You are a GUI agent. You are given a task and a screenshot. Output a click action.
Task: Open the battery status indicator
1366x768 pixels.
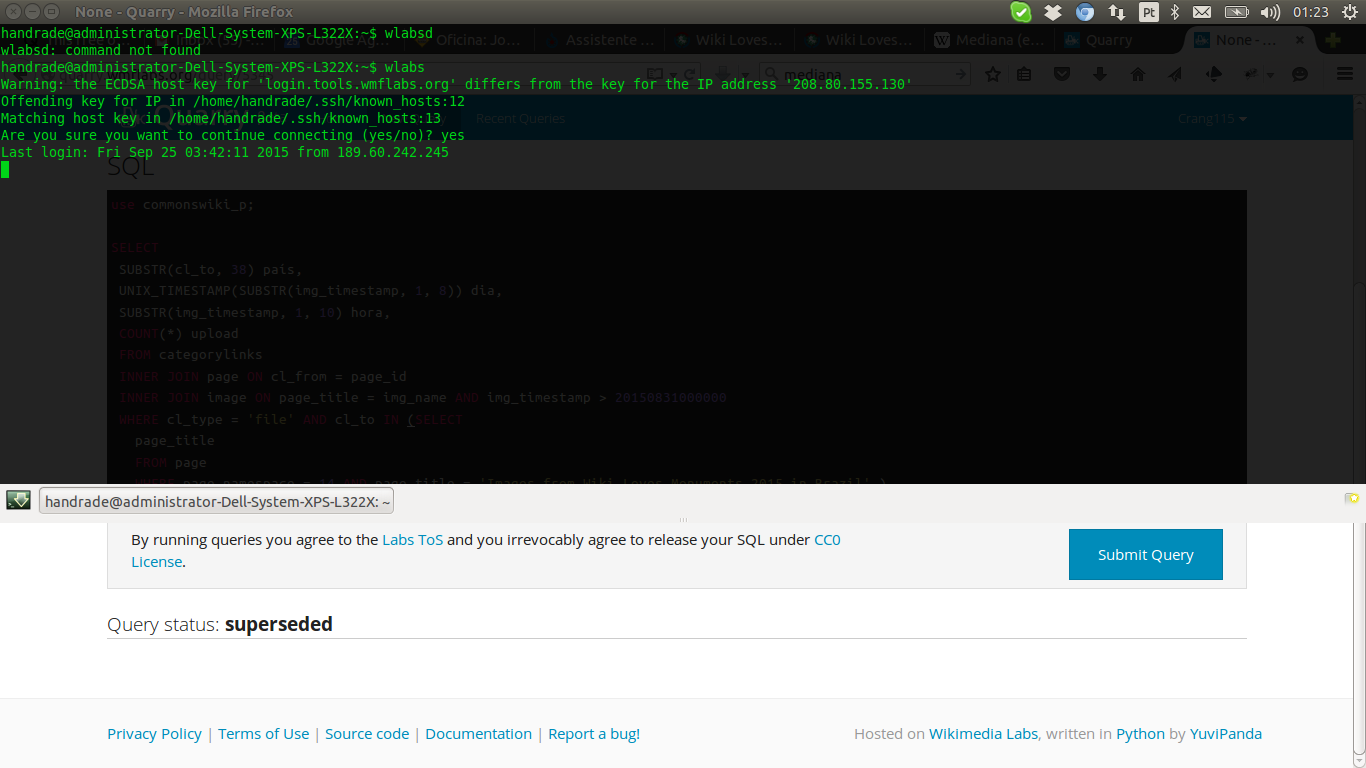1237,12
